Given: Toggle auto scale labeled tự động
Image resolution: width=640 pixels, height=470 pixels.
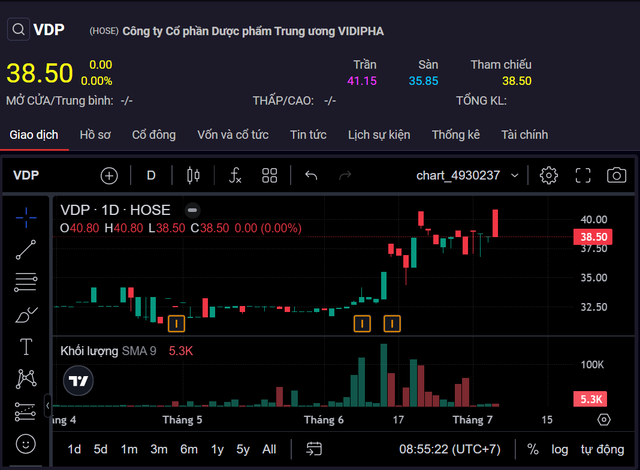Looking at the screenshot, I should coord(602,449).
